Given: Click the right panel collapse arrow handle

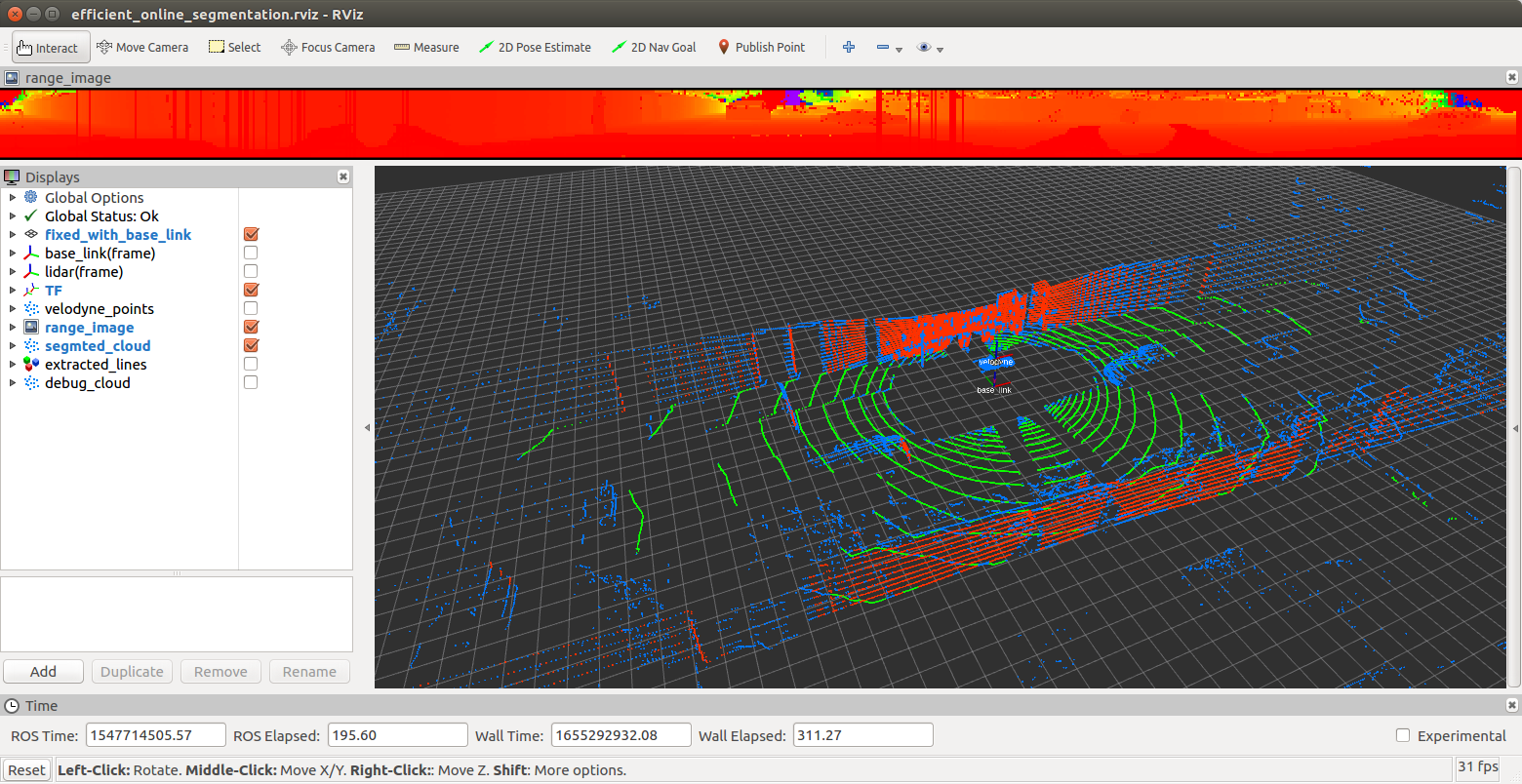Looking at the screenshot, I should [x=1515, y=427].
